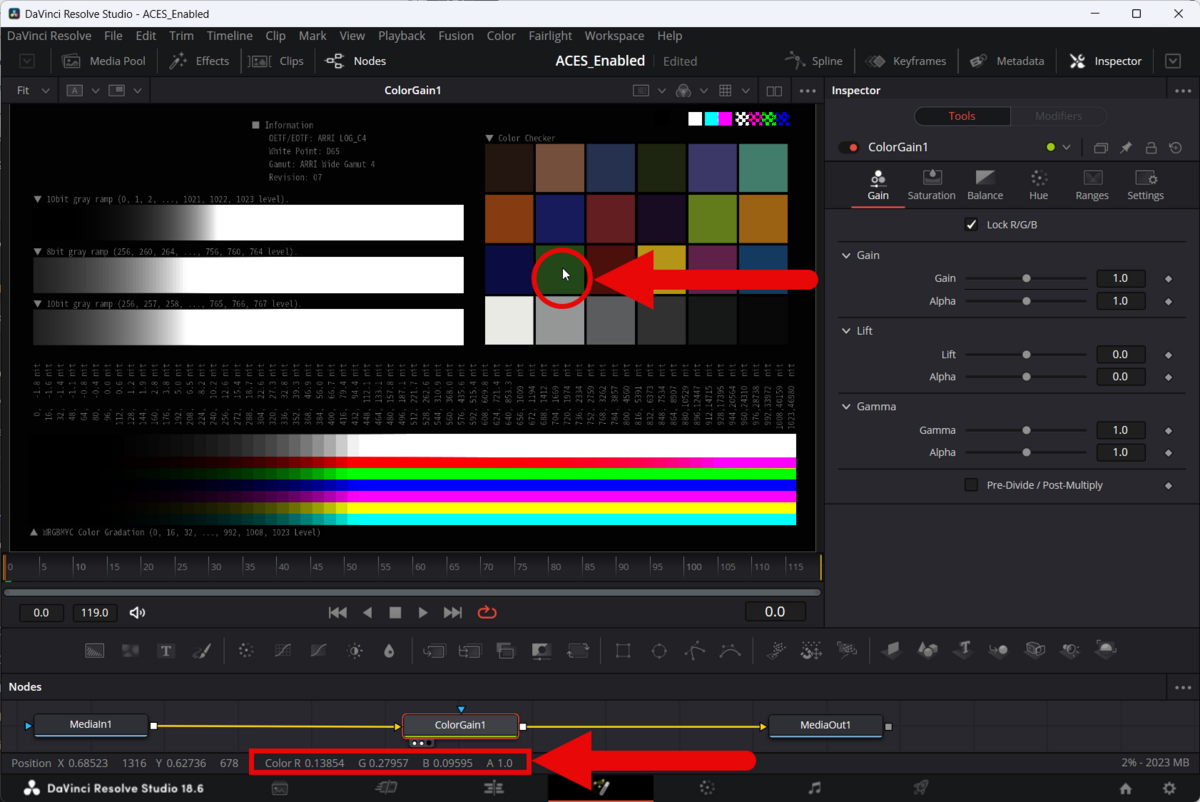Pin the ColorGain1 tool in Inspector

click(1126, 147)
